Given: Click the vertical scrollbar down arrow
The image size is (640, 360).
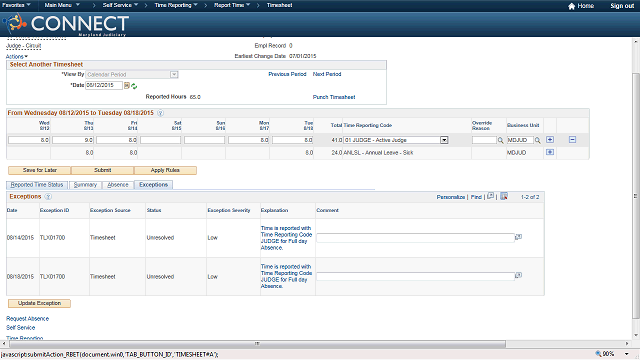Looking at the screenshot, I should (636, 336).
